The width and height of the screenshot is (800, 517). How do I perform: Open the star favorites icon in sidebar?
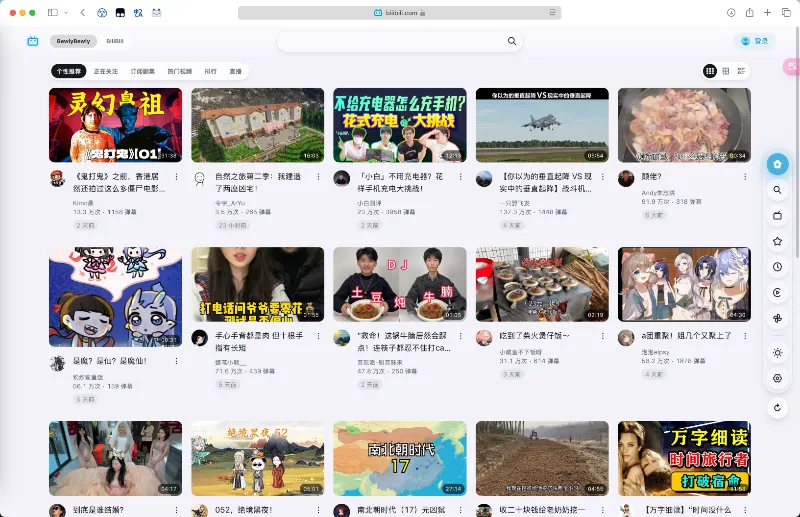pos(777,242)
